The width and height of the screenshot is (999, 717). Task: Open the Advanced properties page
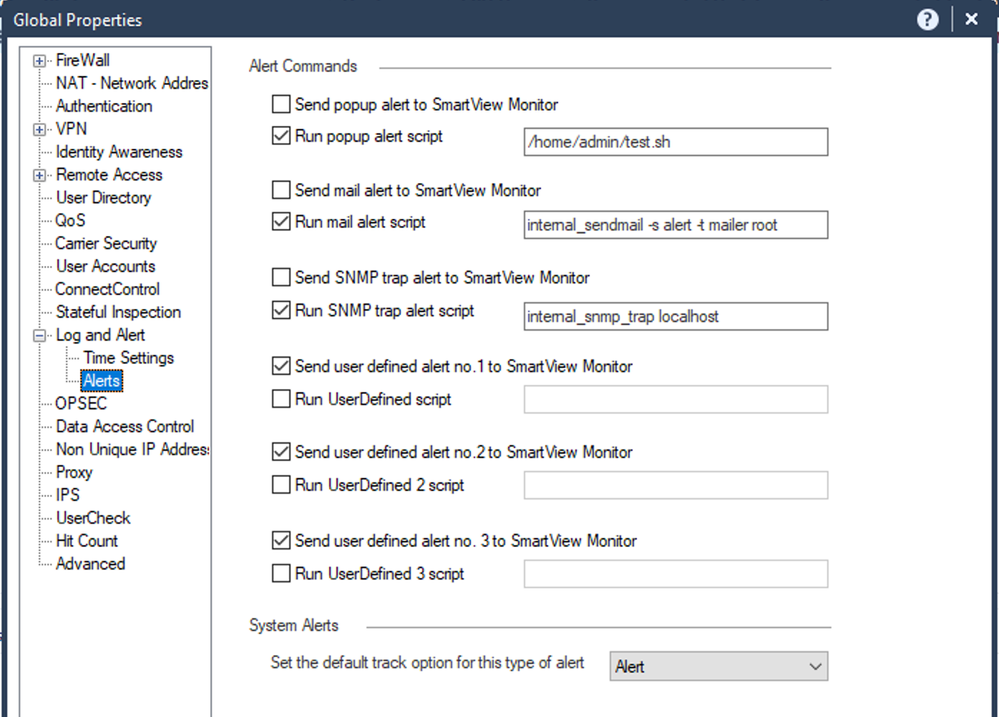click(90, 564)
